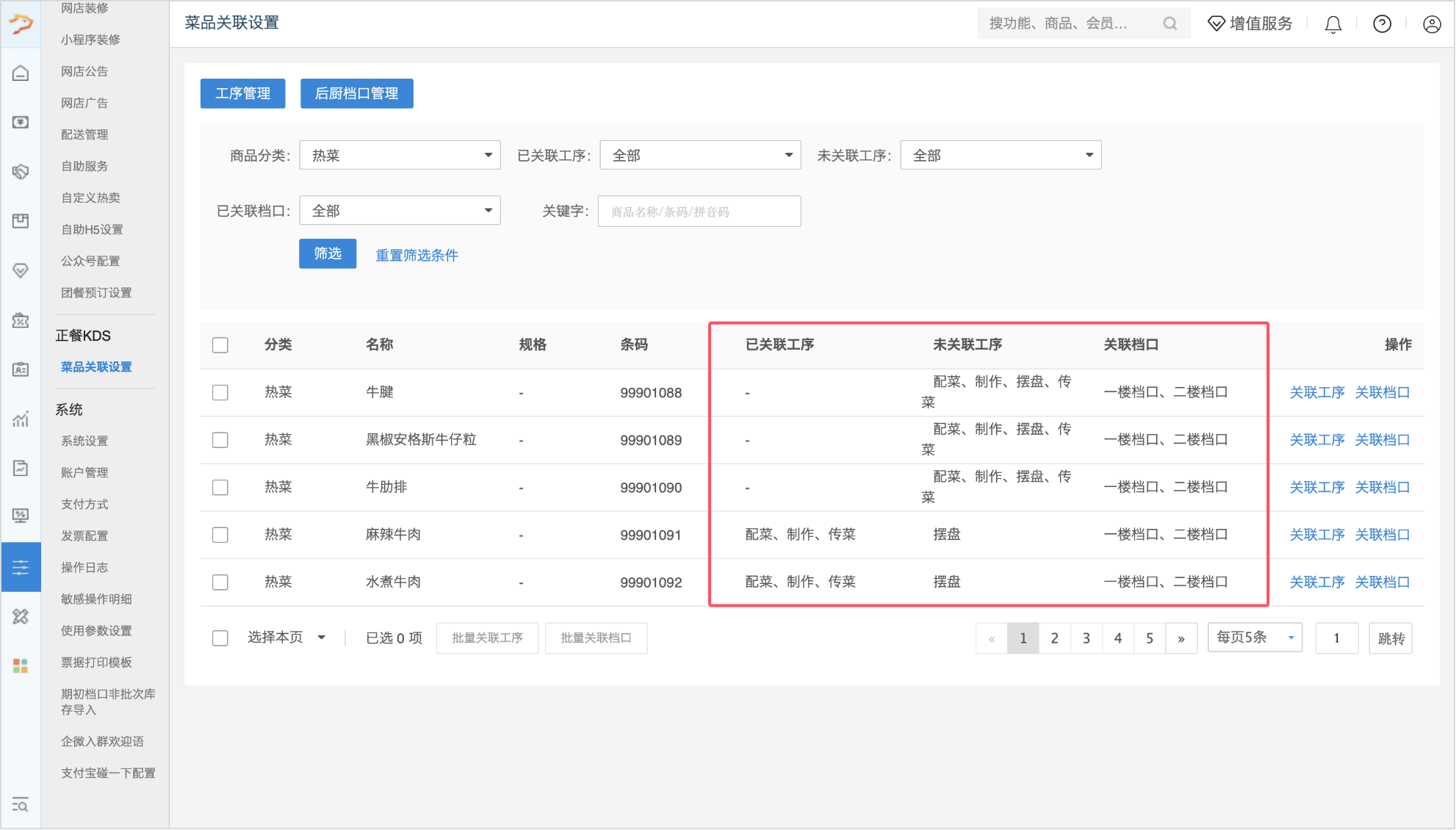Click the 批量关联档口 button
Image resolution: width=1456 pixels, height=830 pixels.
[597, 638]
